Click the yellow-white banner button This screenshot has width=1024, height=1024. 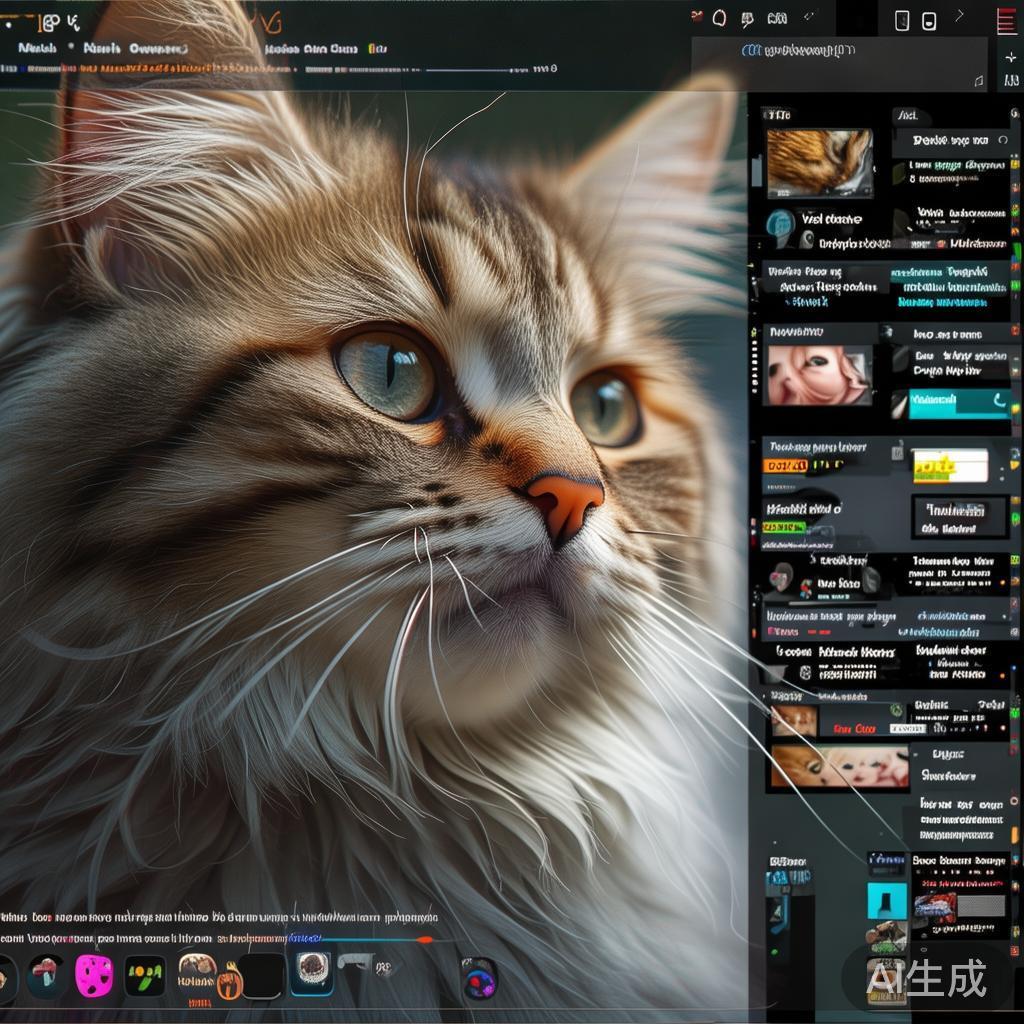point(949,465)
